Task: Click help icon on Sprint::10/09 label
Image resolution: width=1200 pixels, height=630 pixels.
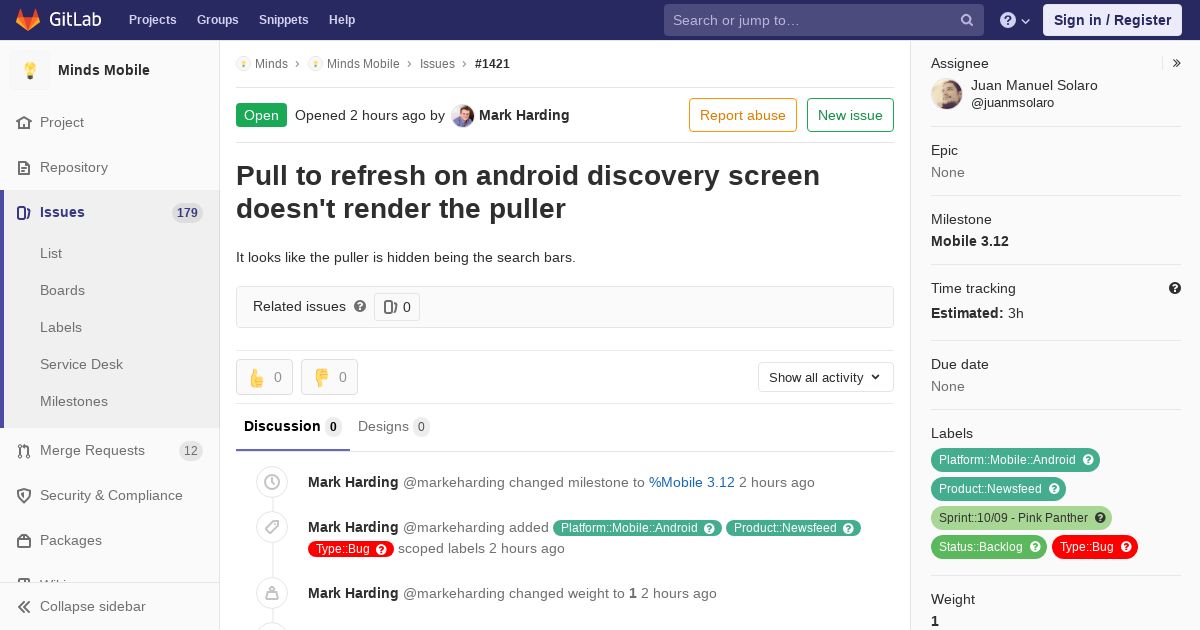Action: coord(1100,518)
